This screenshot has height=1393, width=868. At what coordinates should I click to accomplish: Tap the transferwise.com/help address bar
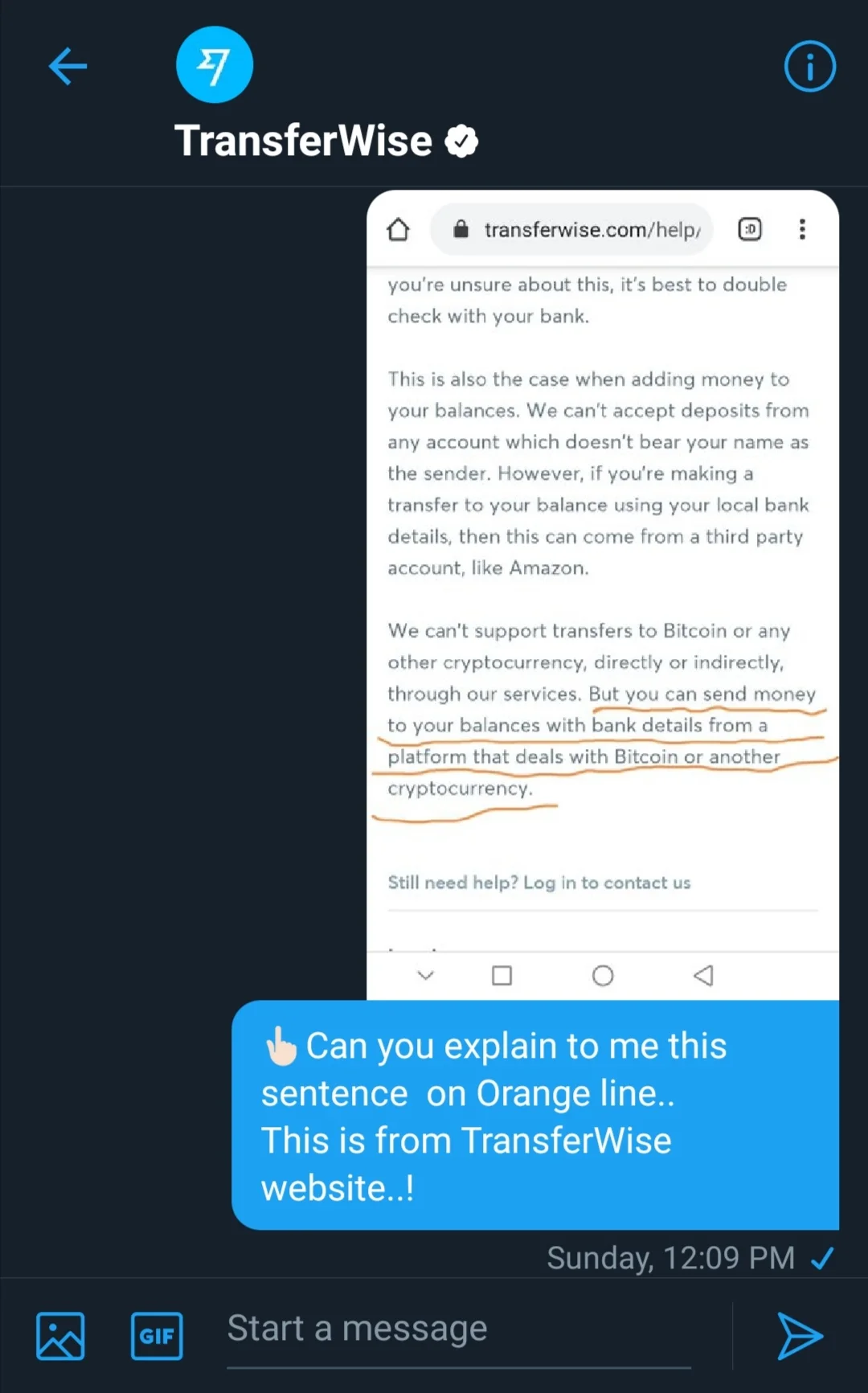coord(572,230)
